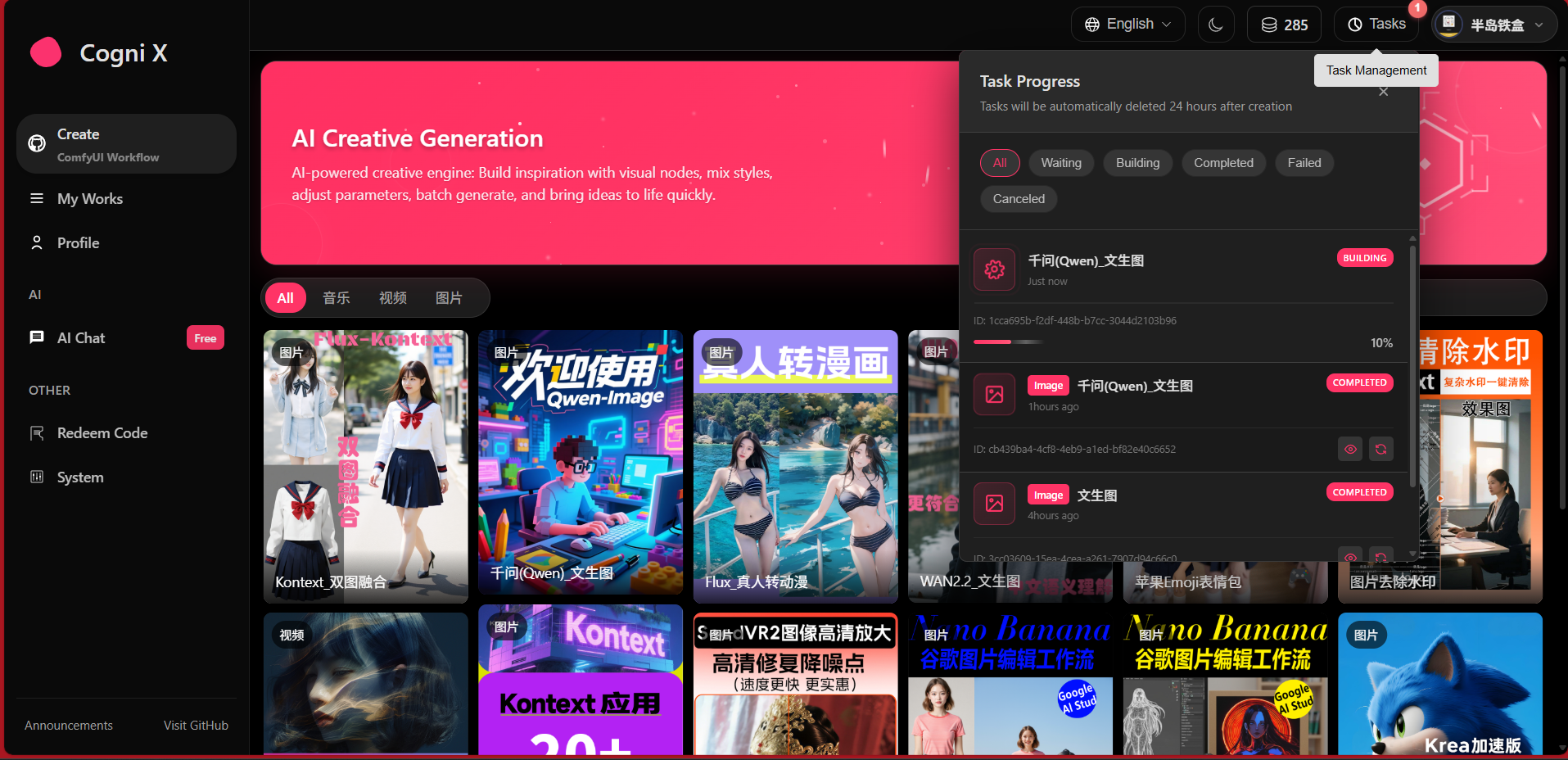Viewport: 1568px width, 760px height.
Task: Open System settings in sidebar
Action: (x=80, y=477)
